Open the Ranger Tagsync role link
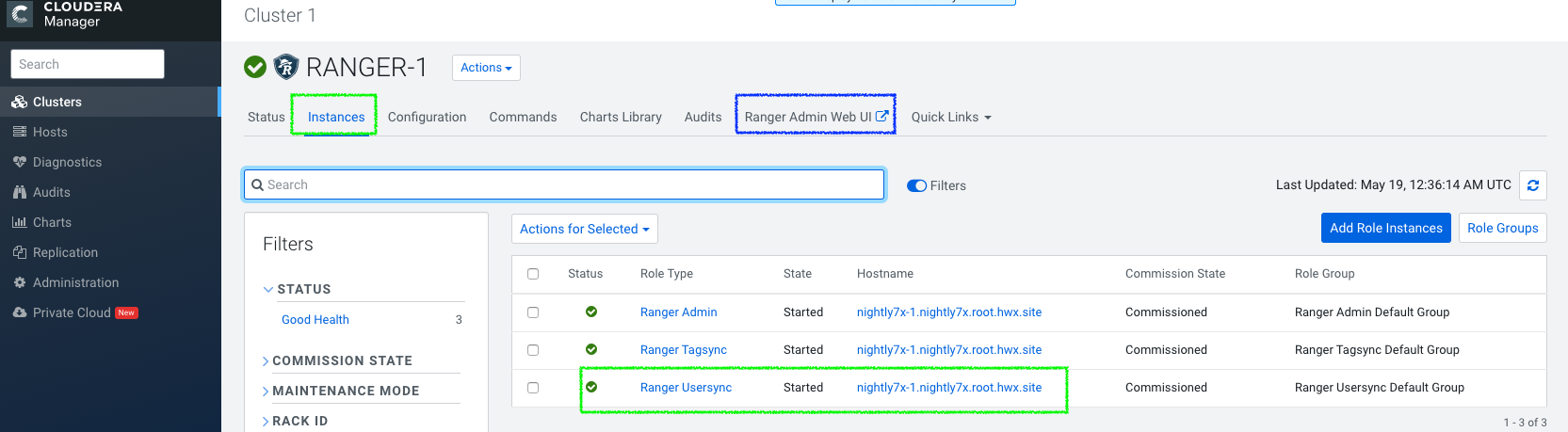 [x=684, y=349]
